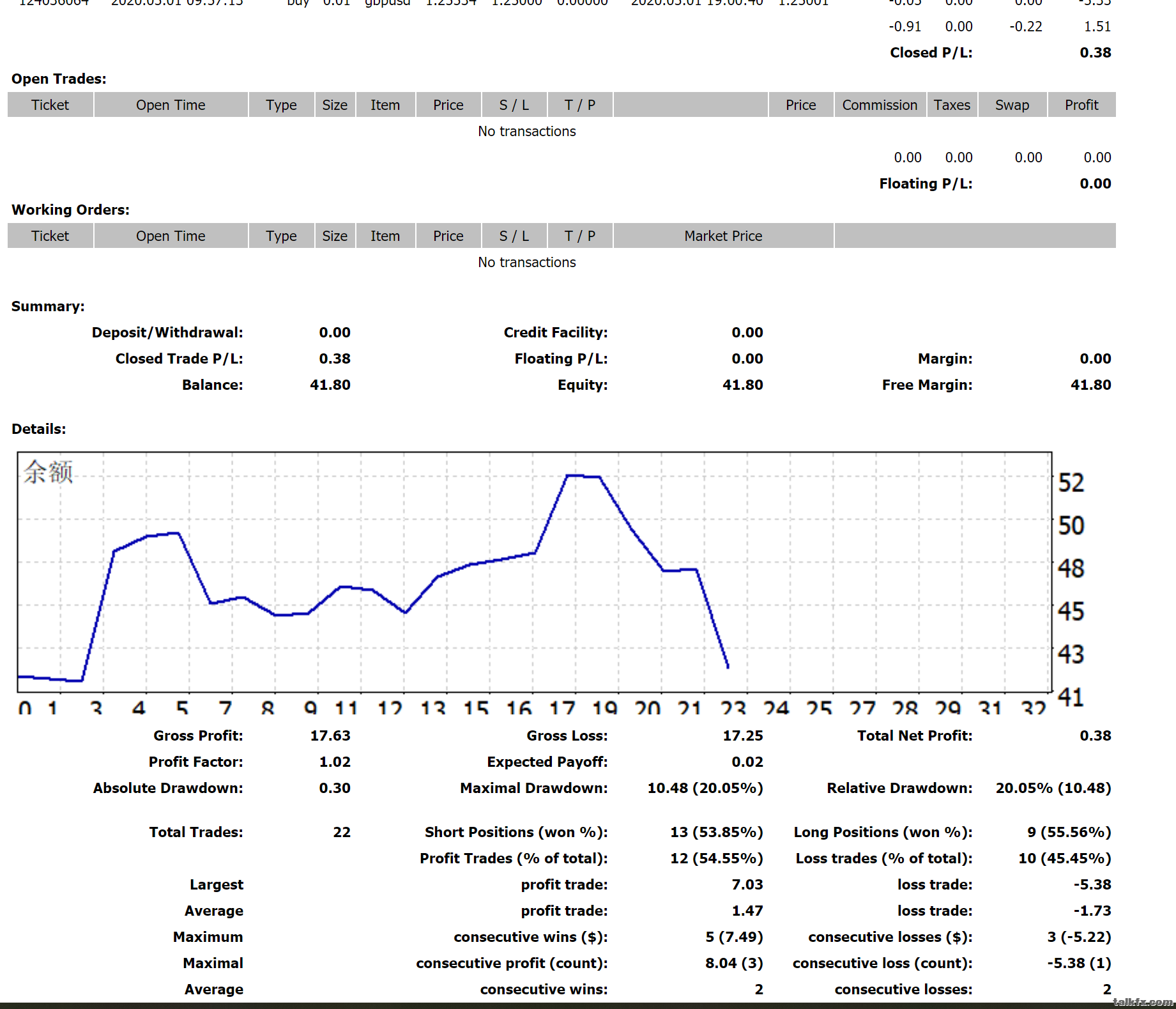Click the Profit Factor value 1.02

(335, 762)
